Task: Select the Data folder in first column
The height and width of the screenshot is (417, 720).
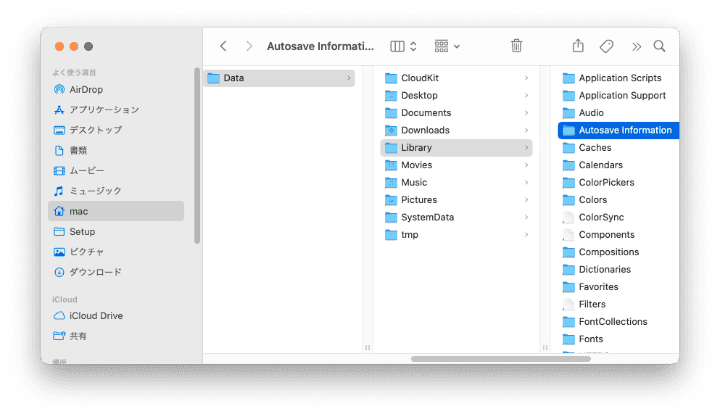Action: [233, 78]
